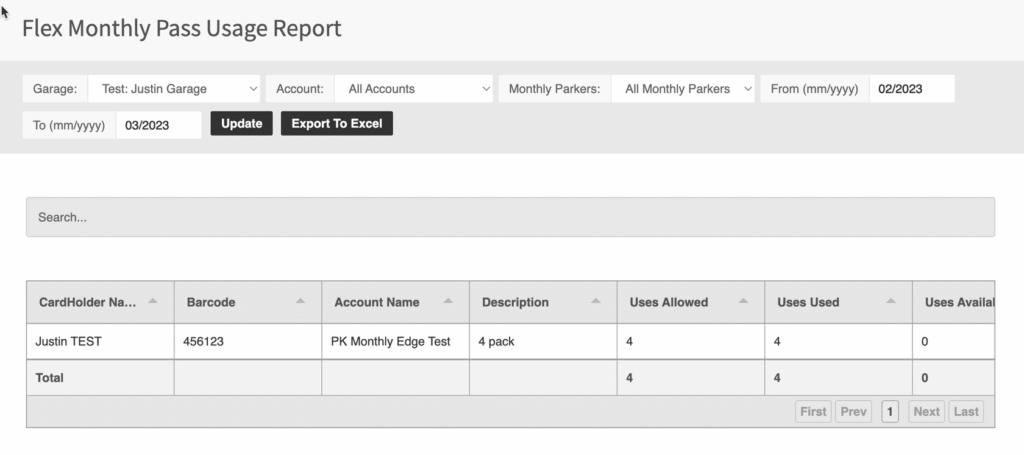1024x455 pixels.
Task: Focus the To date input field
Action: pyautogui.click(x=158, y=124)
